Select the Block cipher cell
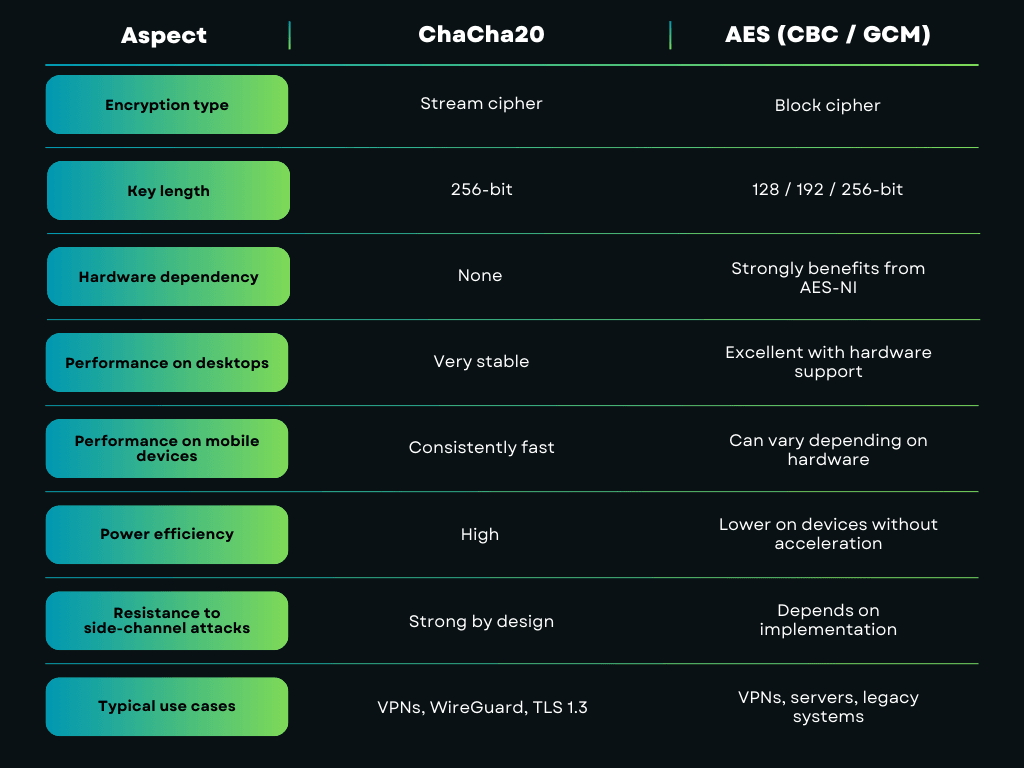 click(827, 105)
